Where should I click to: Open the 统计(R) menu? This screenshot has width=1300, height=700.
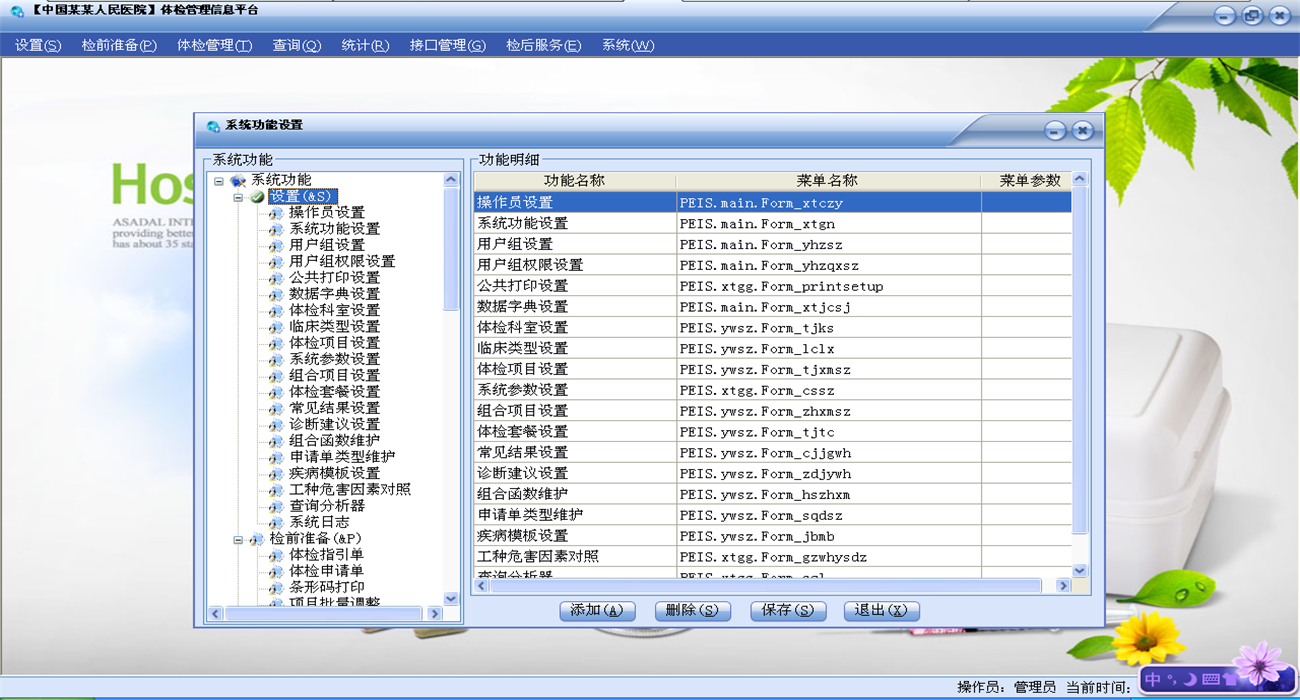coord(365,45)
